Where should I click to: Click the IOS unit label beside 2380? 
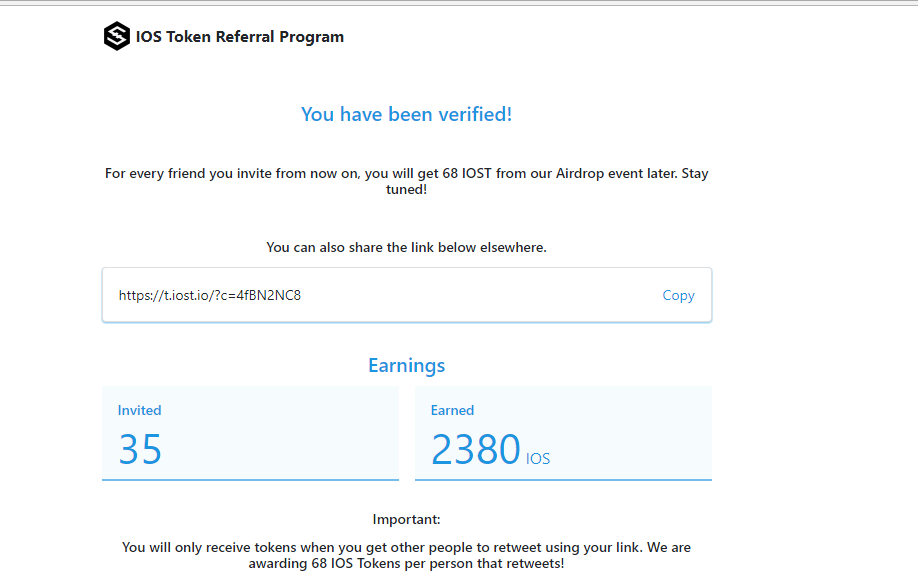click(538, 459)
